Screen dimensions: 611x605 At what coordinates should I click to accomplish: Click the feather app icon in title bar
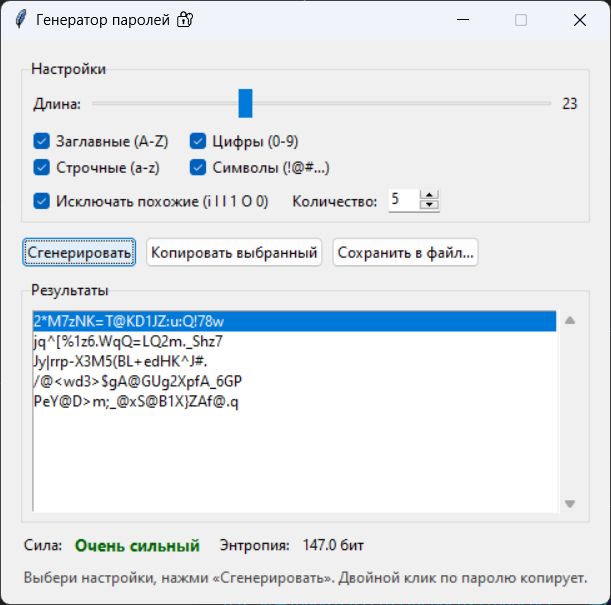[x=20, y=19]
